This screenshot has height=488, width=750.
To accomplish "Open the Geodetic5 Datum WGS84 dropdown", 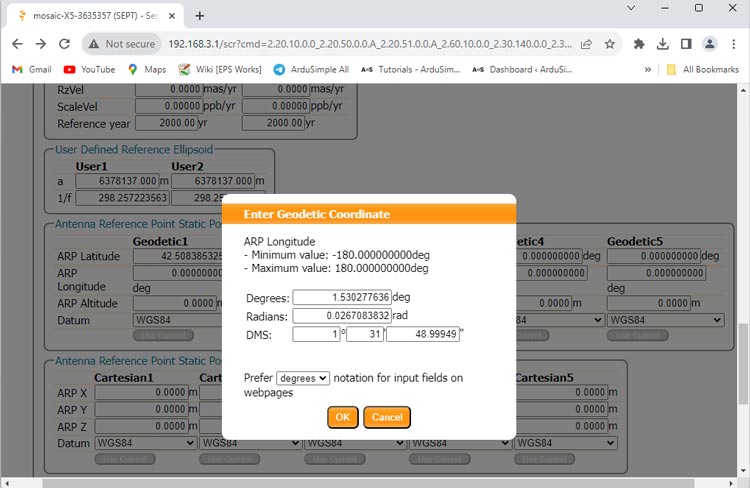I will [665, 320].
